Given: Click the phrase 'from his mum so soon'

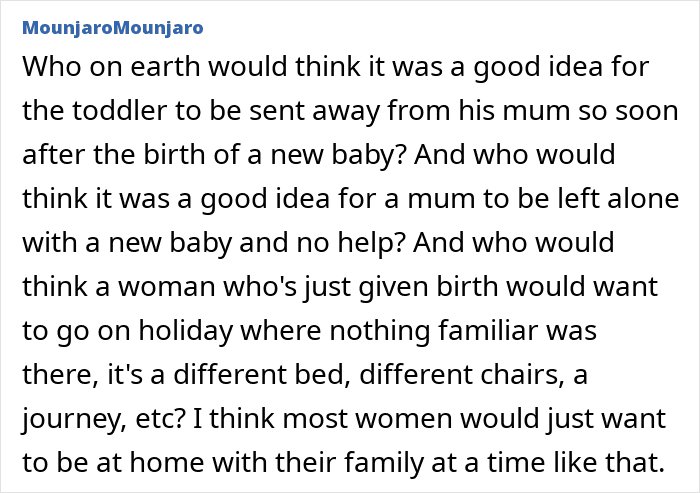Looking at the screenshot, I should [x=533, y=110].
